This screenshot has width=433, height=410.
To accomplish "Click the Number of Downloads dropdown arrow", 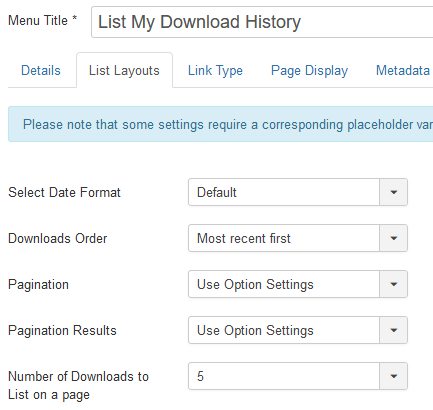I will 393,376.
